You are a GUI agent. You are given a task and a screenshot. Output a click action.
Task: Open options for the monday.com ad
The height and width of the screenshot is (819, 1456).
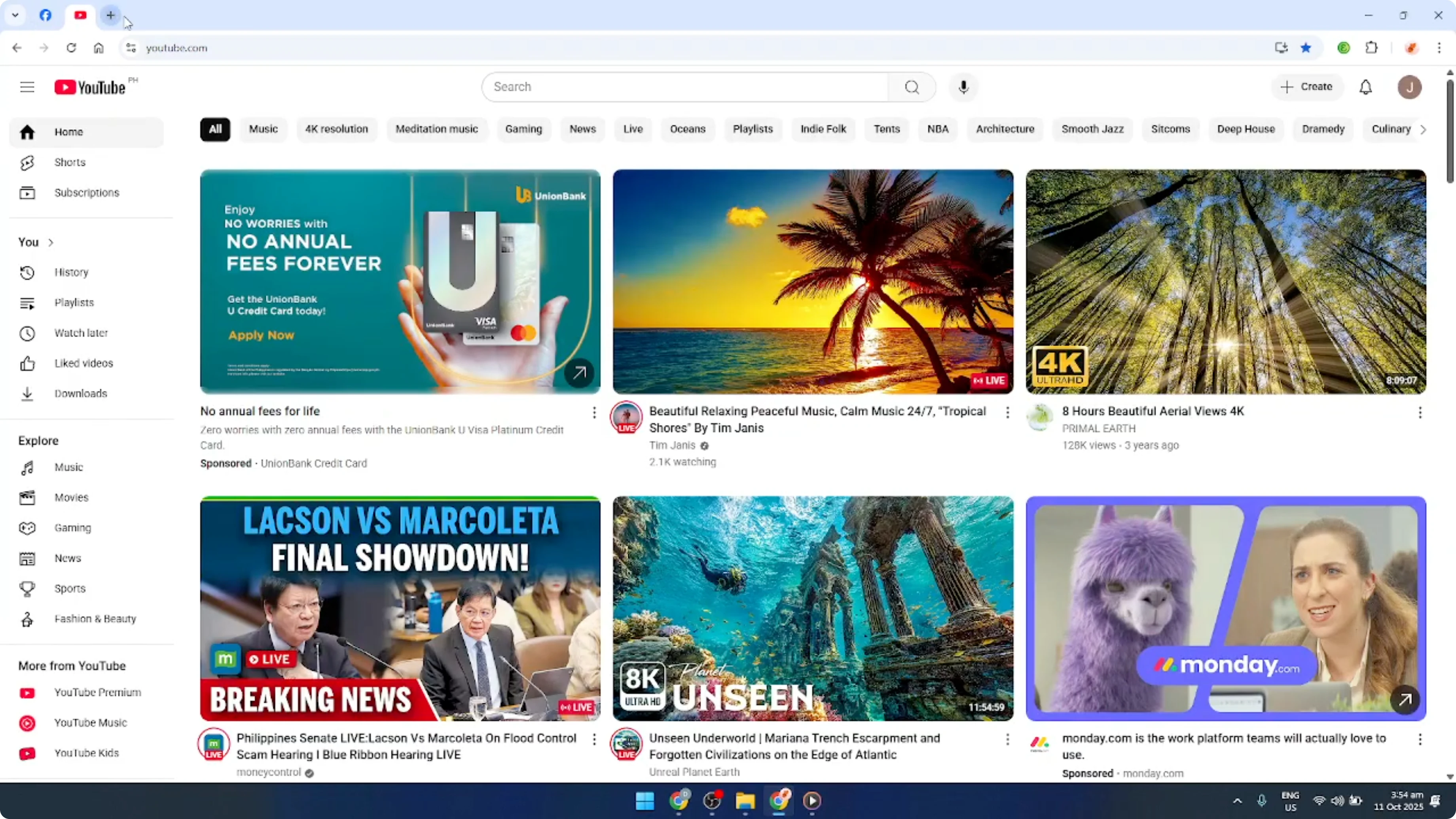tap(1420, 739)
